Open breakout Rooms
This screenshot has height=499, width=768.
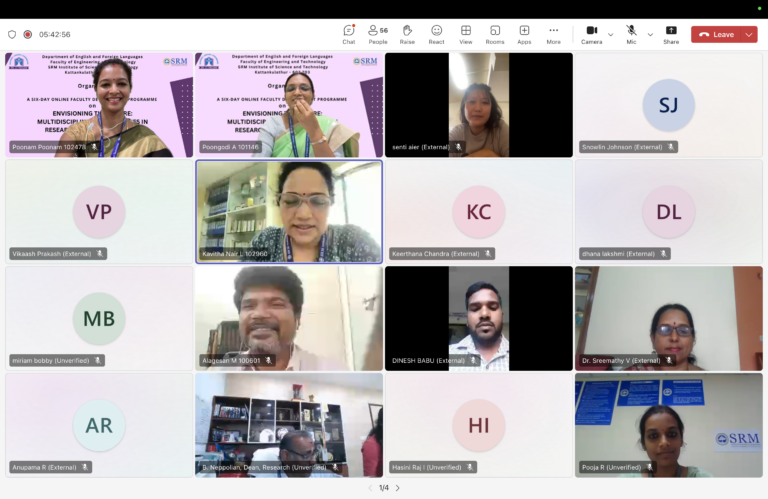click(495, 34)
